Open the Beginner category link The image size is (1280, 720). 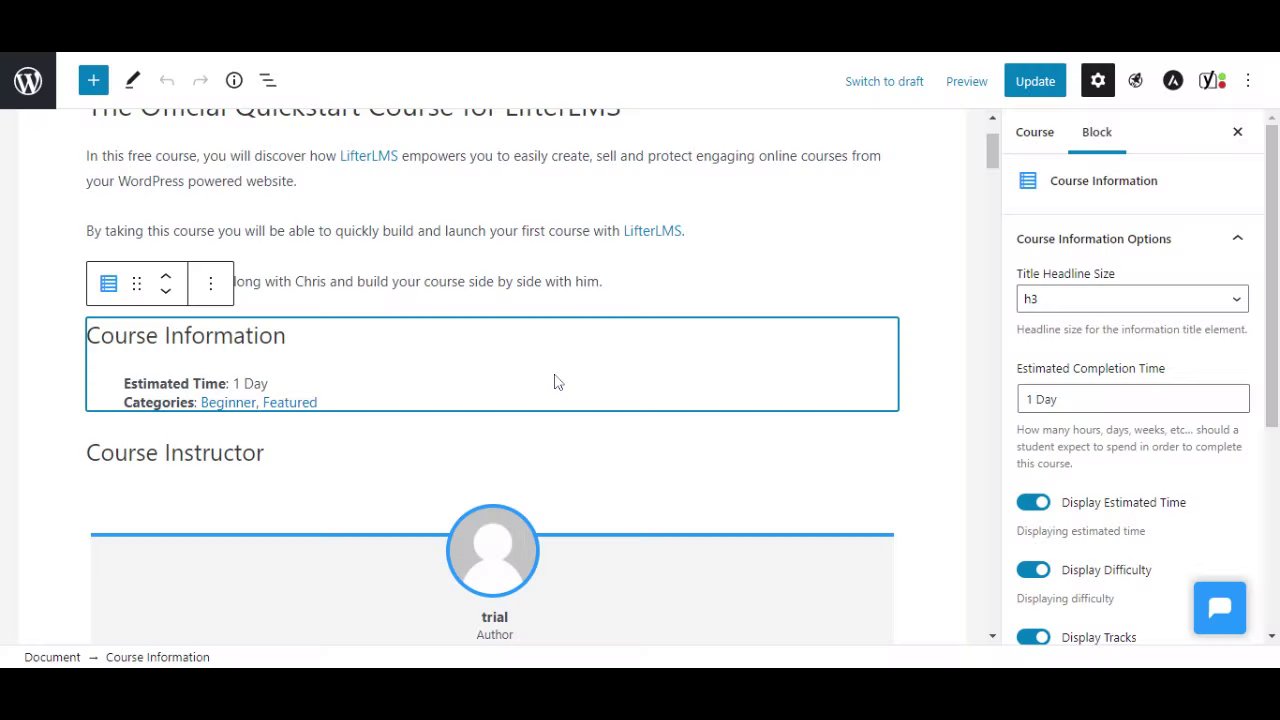[228, 402]
